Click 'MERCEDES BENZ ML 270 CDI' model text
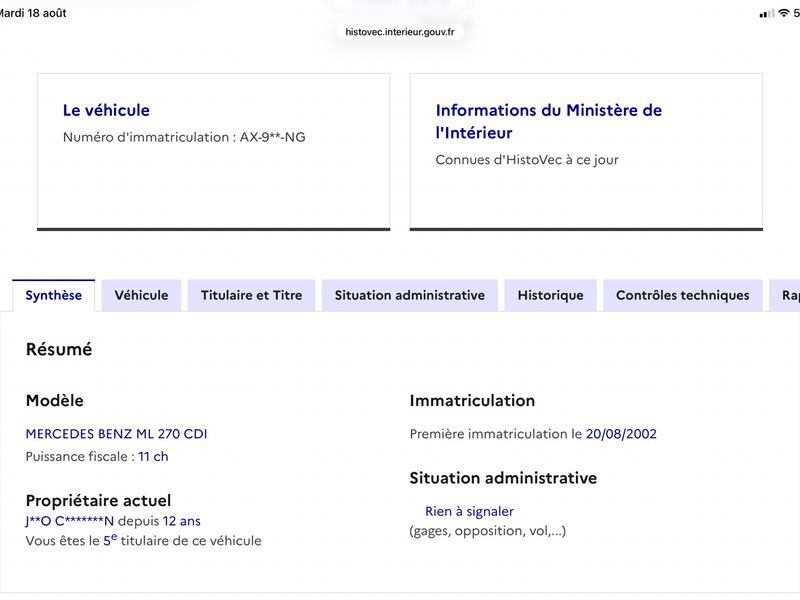Image resolution: width=800 pixels, height=600 pixels. coord(116,434)
